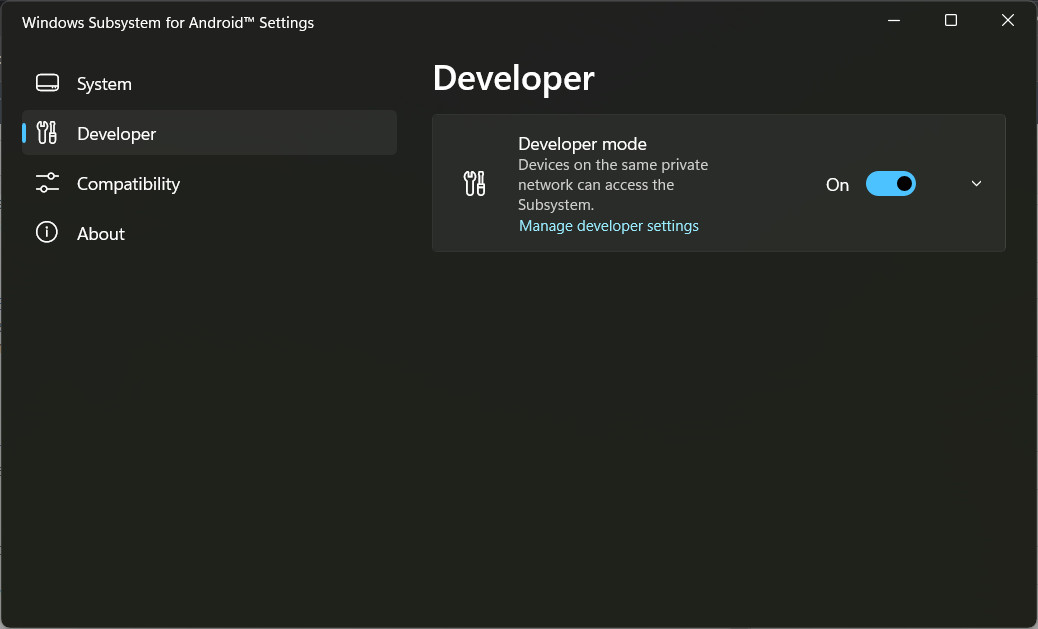Close the settings window
This screenshot has width=1038, height=629.
[1008, 21]
